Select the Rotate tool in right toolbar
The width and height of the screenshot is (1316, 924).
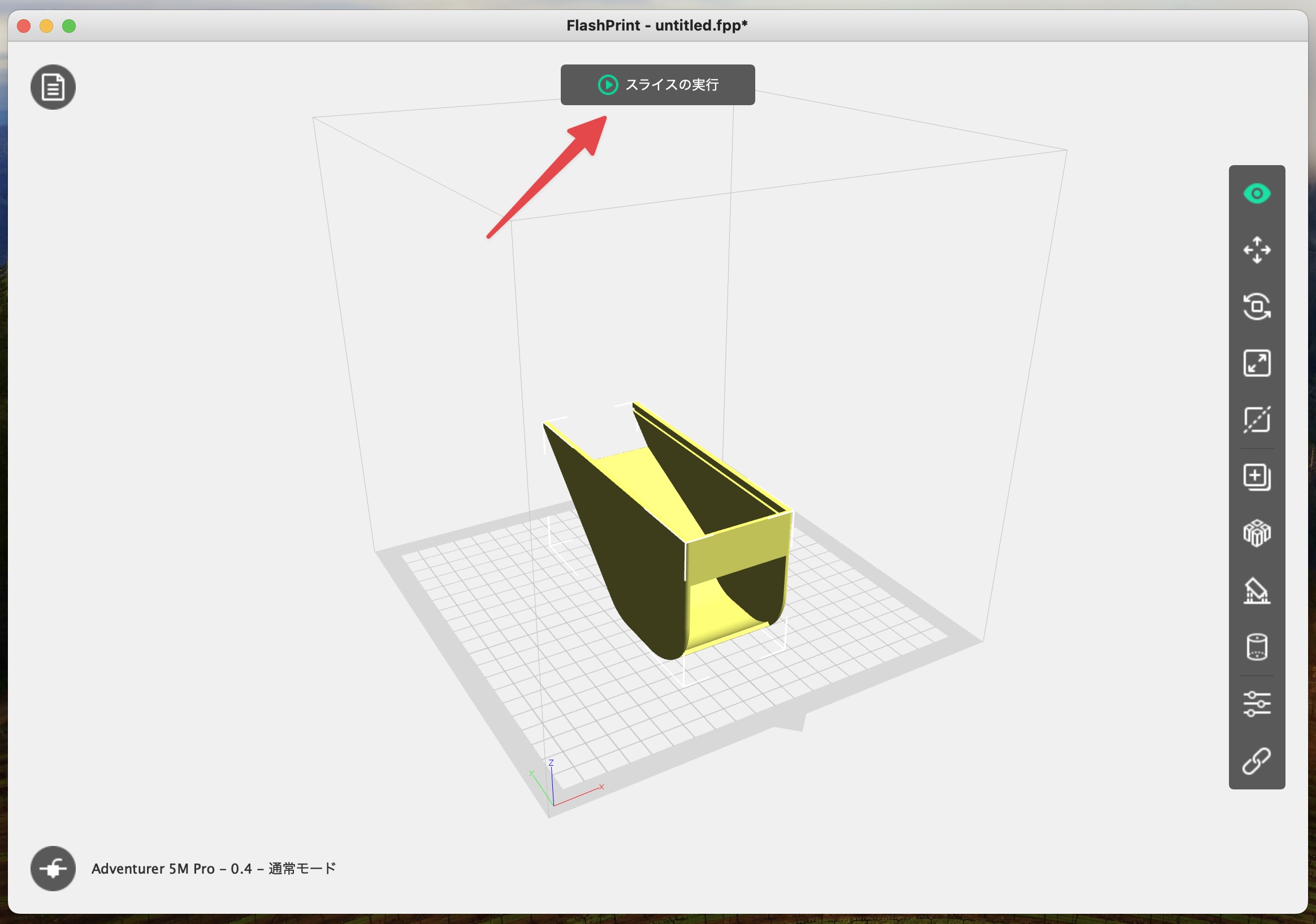tap(1257, 306)
